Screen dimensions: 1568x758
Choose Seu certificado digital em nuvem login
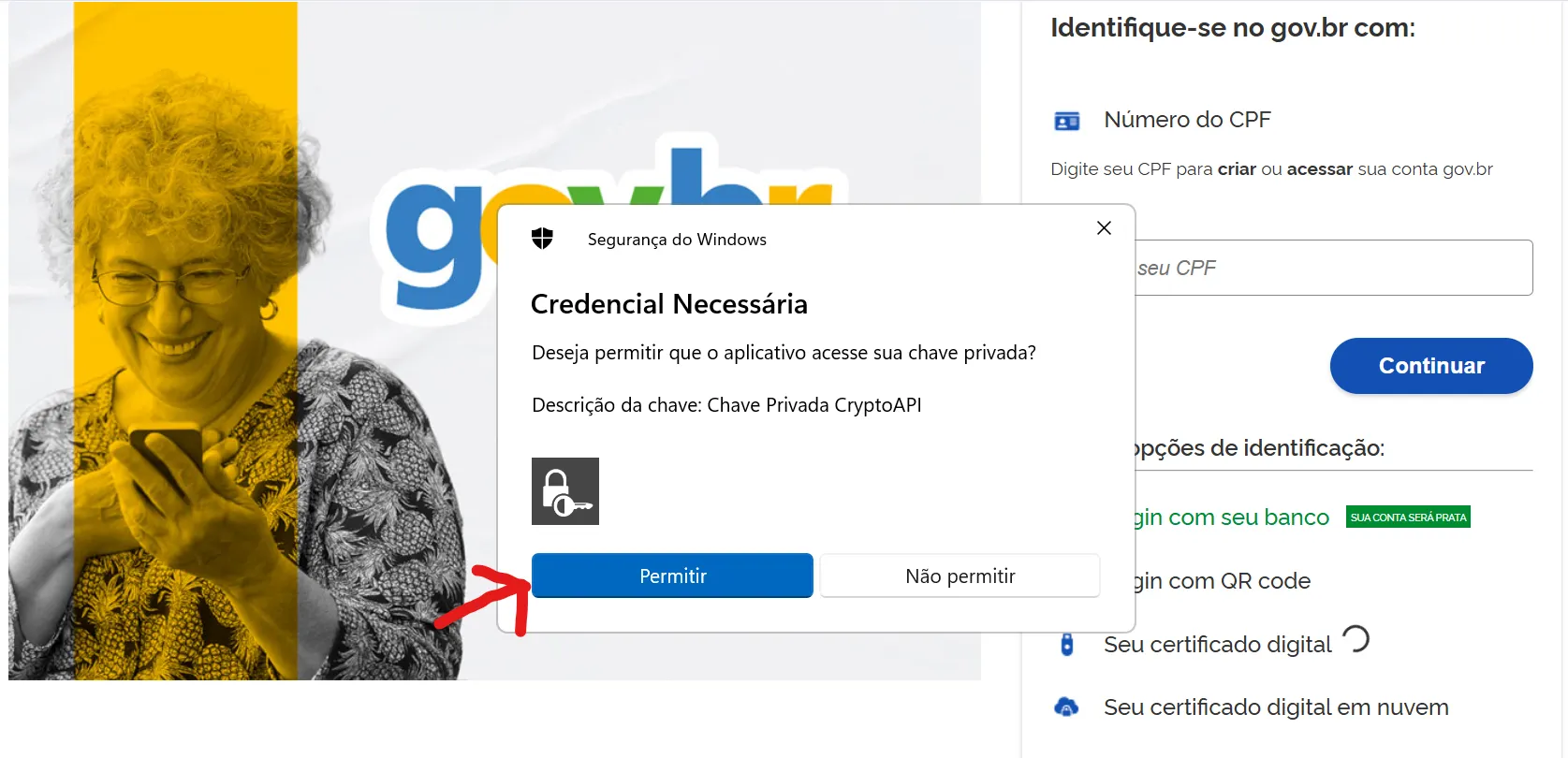pyautogui.click(x=1275, y=707)
